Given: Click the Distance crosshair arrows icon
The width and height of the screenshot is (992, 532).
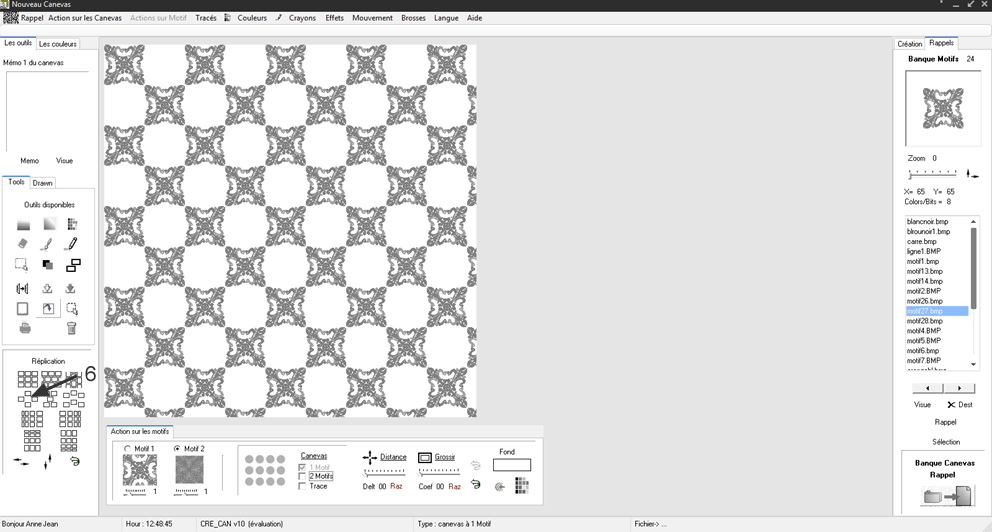Looking at the screenshot, I should [x=369, y=457].
